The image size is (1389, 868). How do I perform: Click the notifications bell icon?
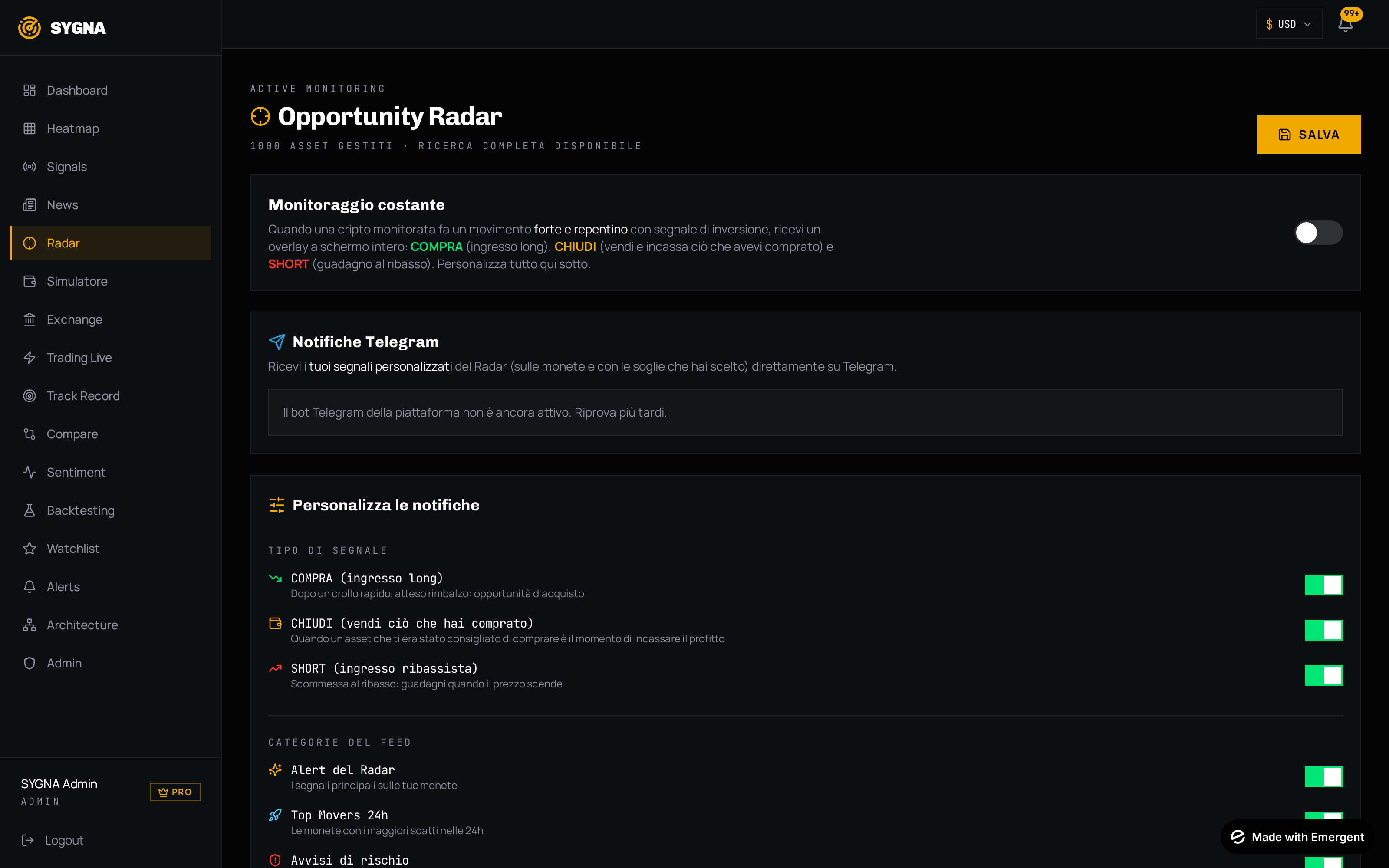coord(1345,25)
